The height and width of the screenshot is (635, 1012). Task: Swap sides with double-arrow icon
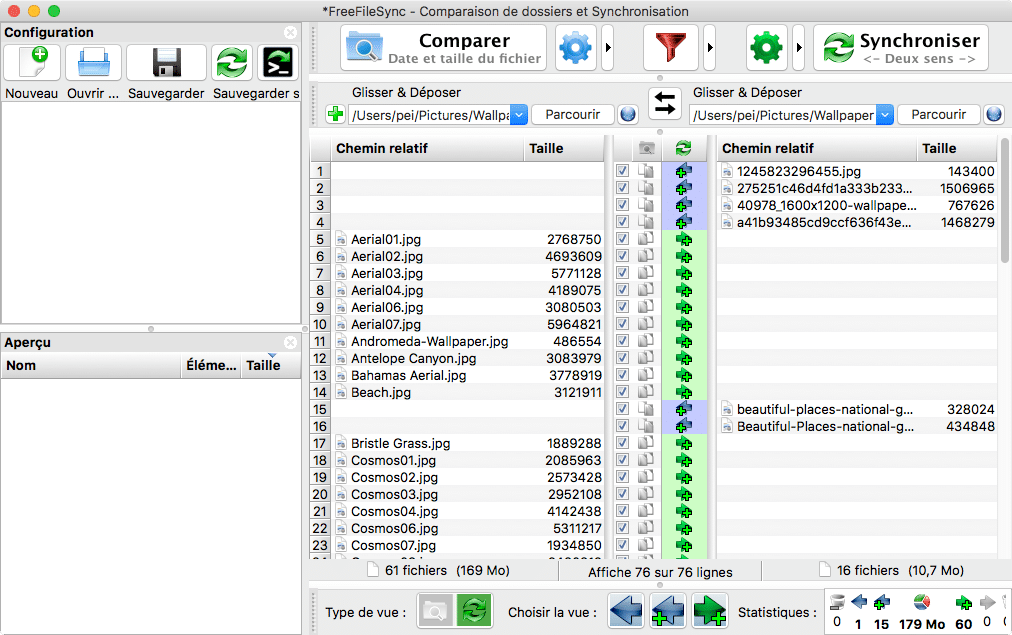click(x=665, y=103)
